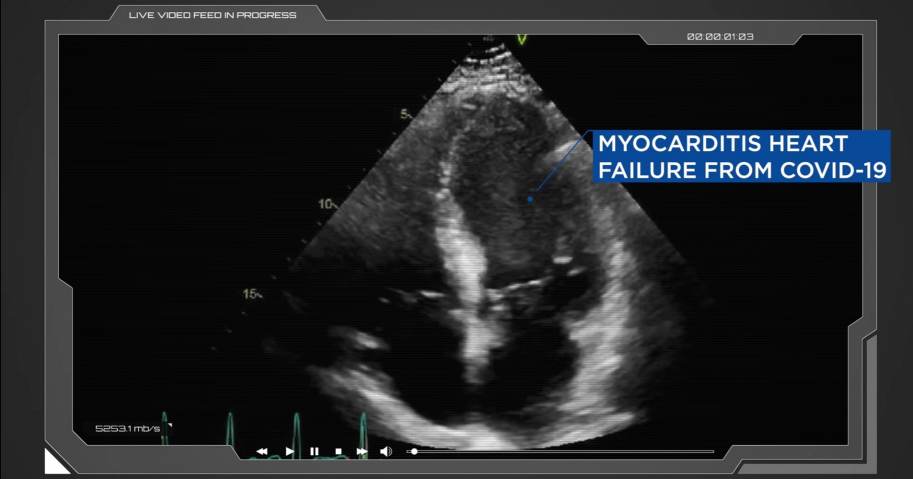This screenshot has width=913, height=479.
Task: Click the 00:00:01:03 timecode display
Action: pyautogui.click(x=720, y=37)
